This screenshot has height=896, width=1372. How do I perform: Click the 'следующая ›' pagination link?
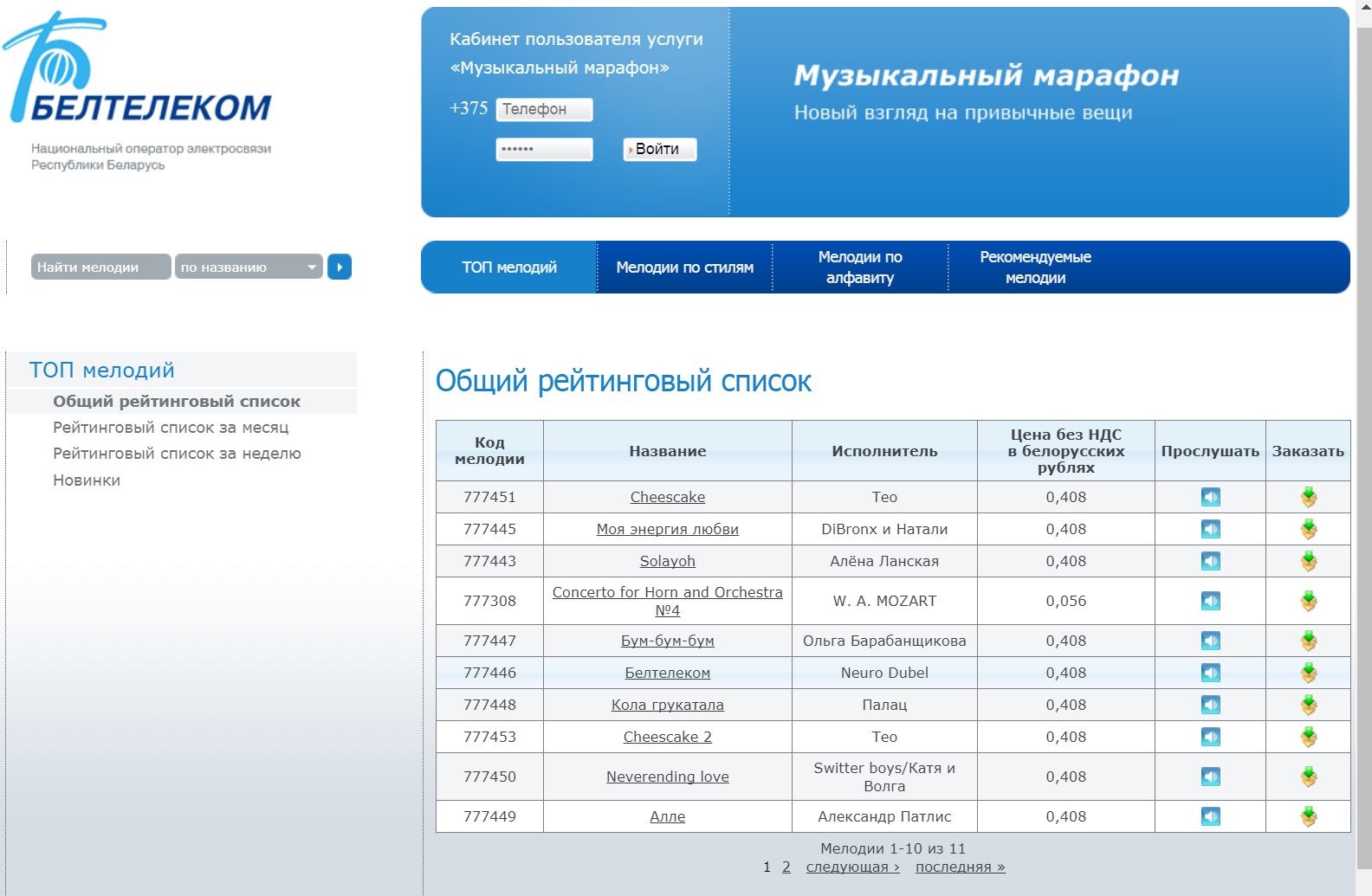coord(853,867)
